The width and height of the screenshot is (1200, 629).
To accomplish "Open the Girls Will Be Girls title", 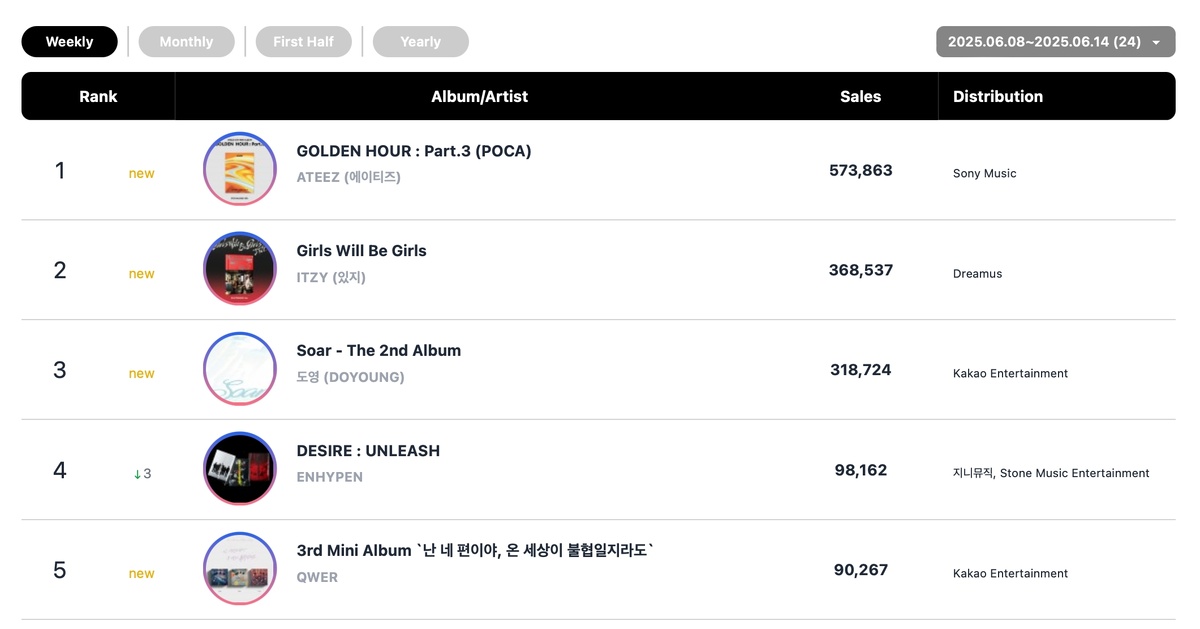I will point(361,251).
